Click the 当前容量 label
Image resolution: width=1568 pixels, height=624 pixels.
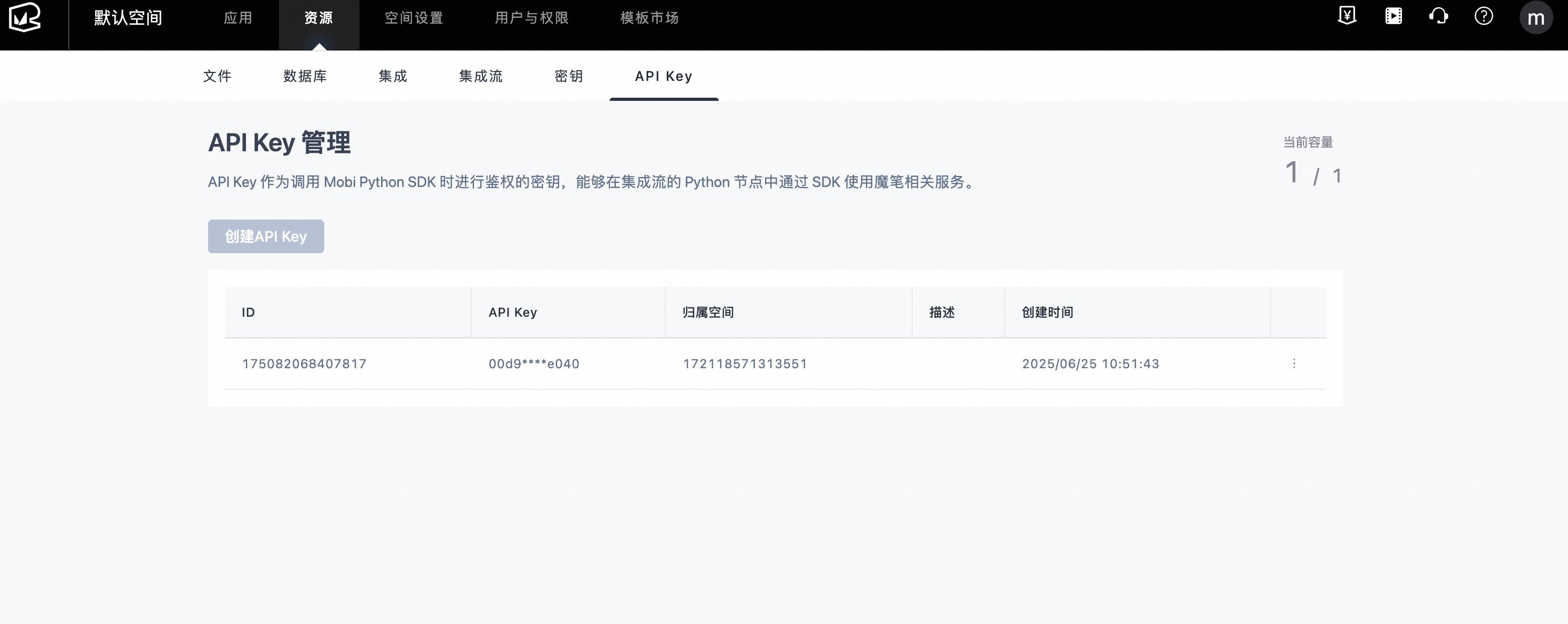click(x=1308, y=142)
